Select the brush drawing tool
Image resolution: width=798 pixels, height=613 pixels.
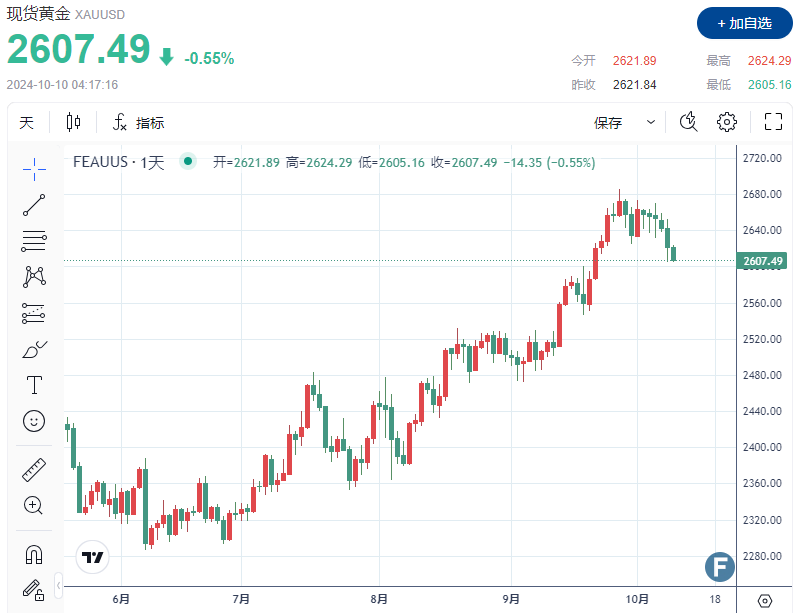click(x=35, y=349)
